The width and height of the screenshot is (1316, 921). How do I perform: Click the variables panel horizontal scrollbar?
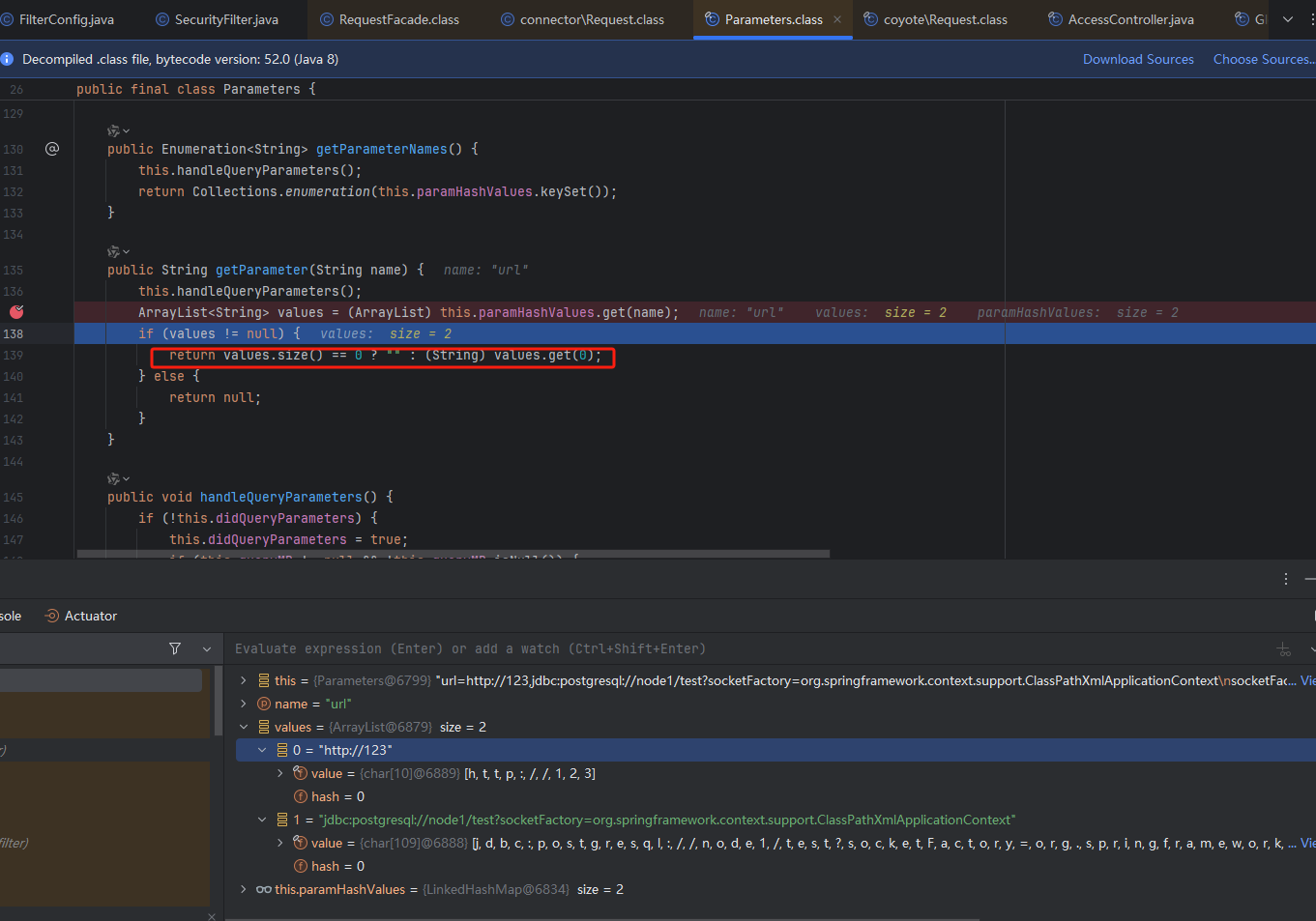pos(604,919)
